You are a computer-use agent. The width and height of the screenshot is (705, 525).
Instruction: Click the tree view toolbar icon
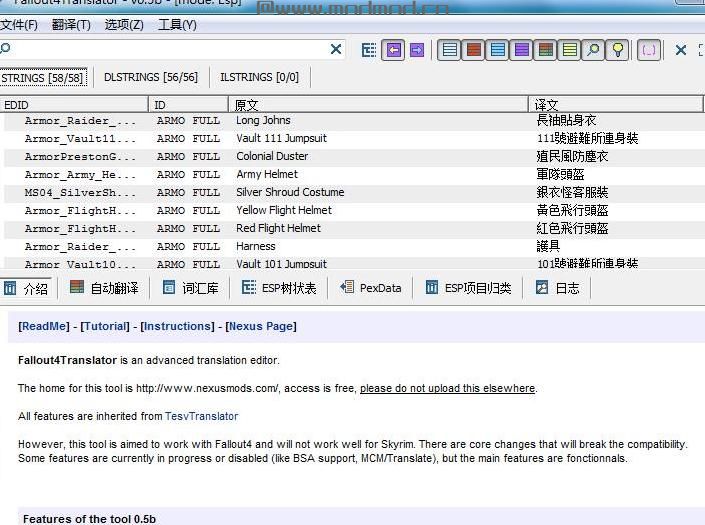(x=369, y=50)
